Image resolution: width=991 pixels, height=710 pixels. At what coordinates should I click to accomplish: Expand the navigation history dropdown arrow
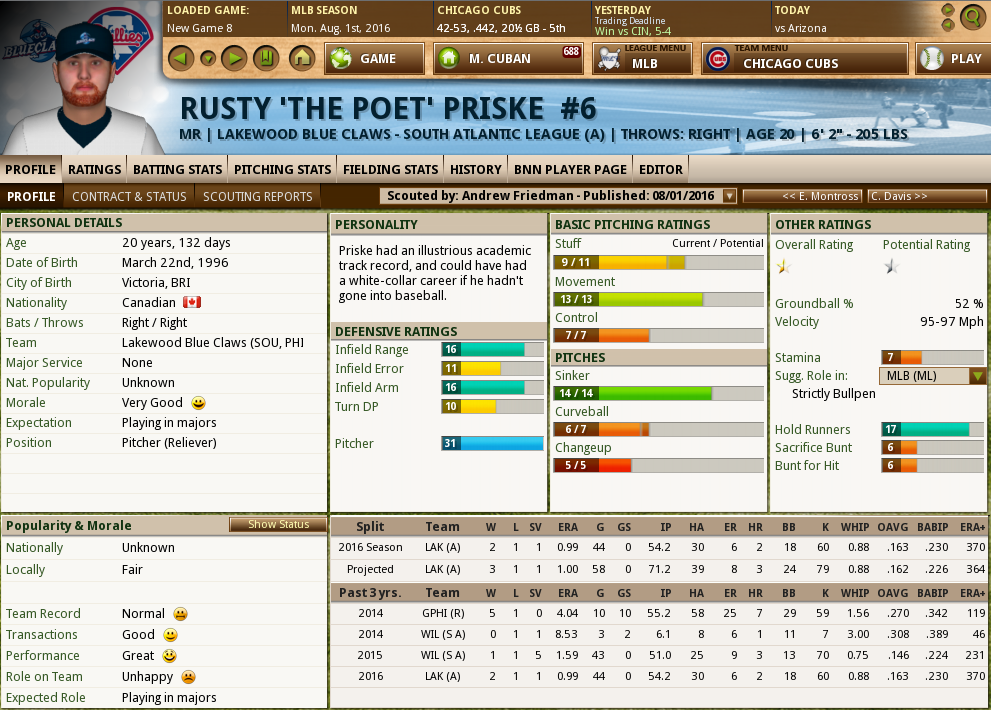coord(207,58)
